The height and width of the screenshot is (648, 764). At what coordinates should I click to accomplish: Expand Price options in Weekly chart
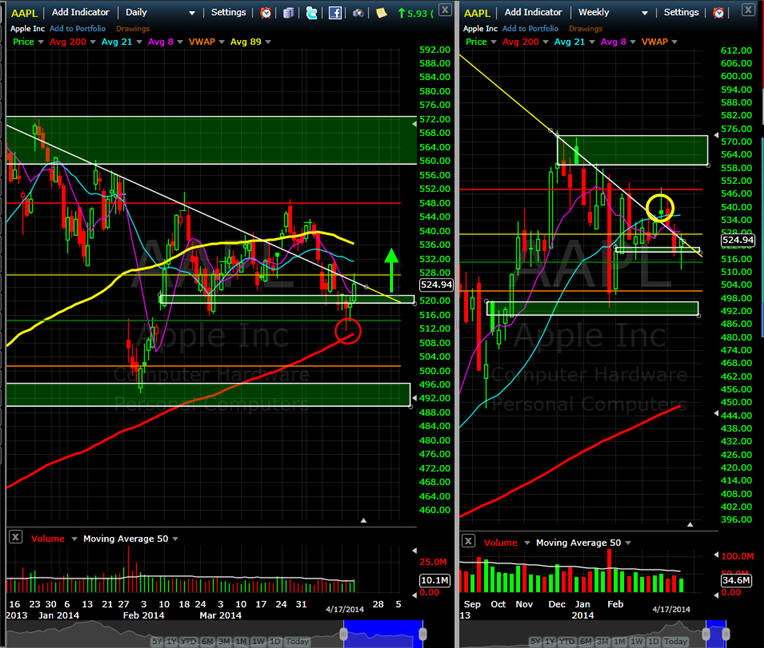(x=494, y=42)
